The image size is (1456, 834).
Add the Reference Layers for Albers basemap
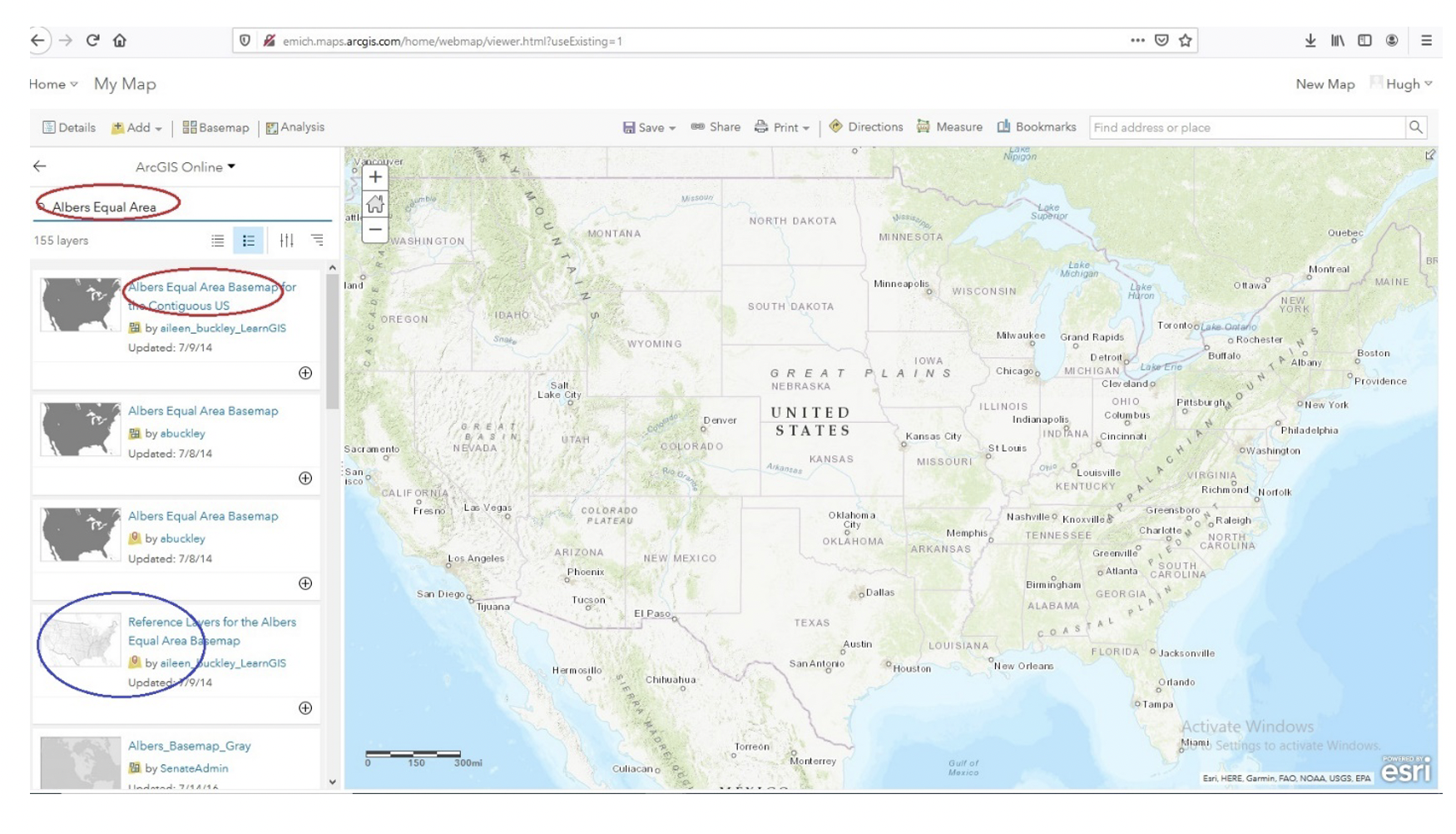(305, 707)
